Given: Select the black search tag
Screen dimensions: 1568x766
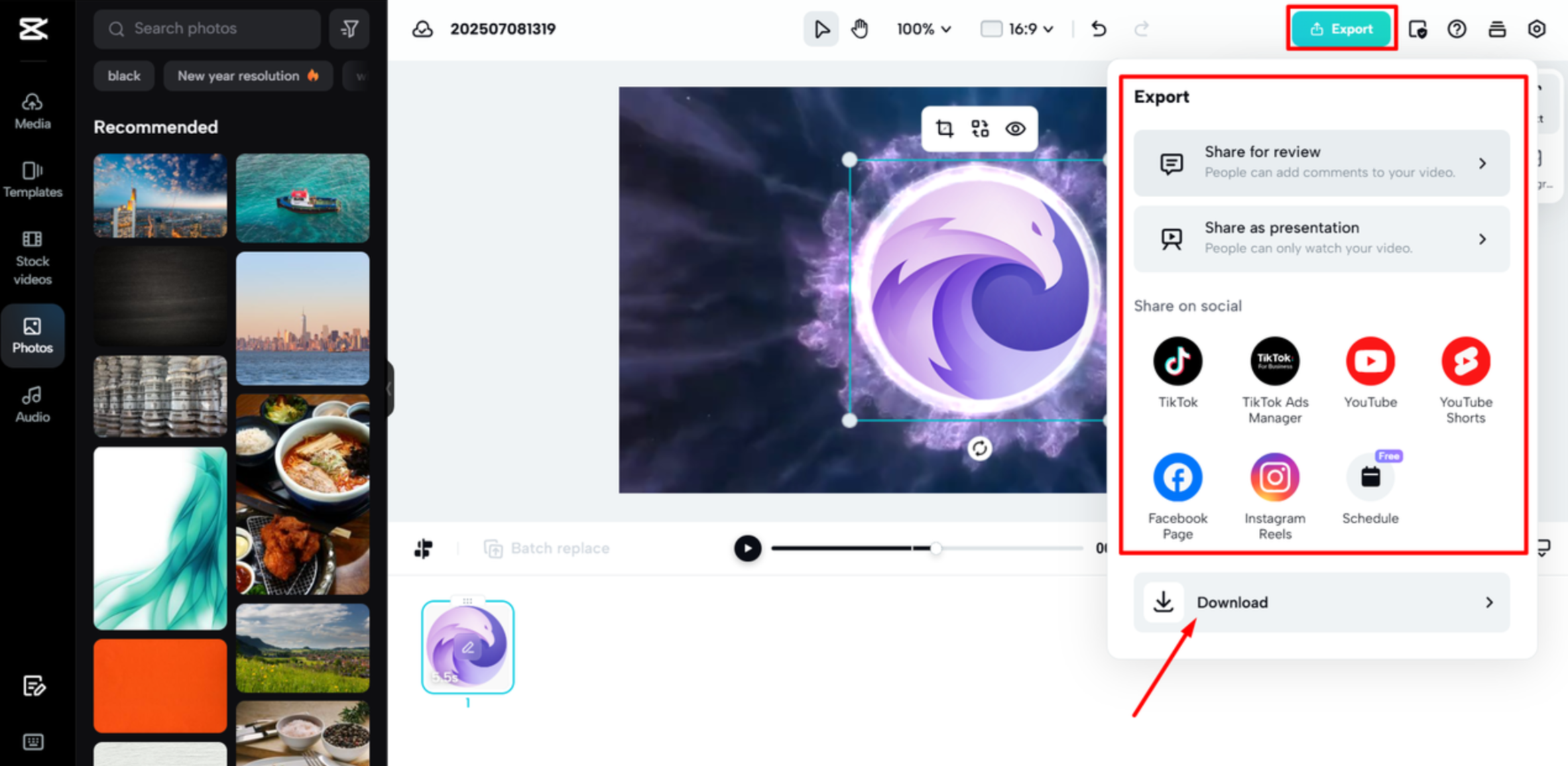Looking at the screenshot, I should click(124, 76).
